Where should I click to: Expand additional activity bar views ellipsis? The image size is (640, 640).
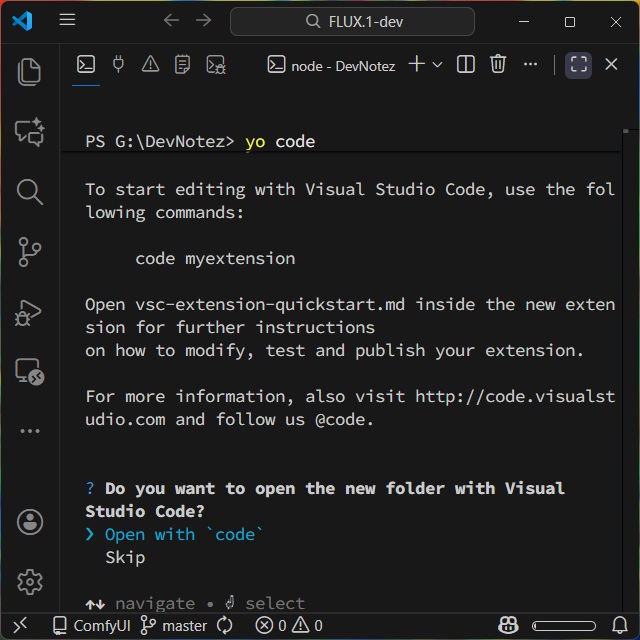[29, 431]
